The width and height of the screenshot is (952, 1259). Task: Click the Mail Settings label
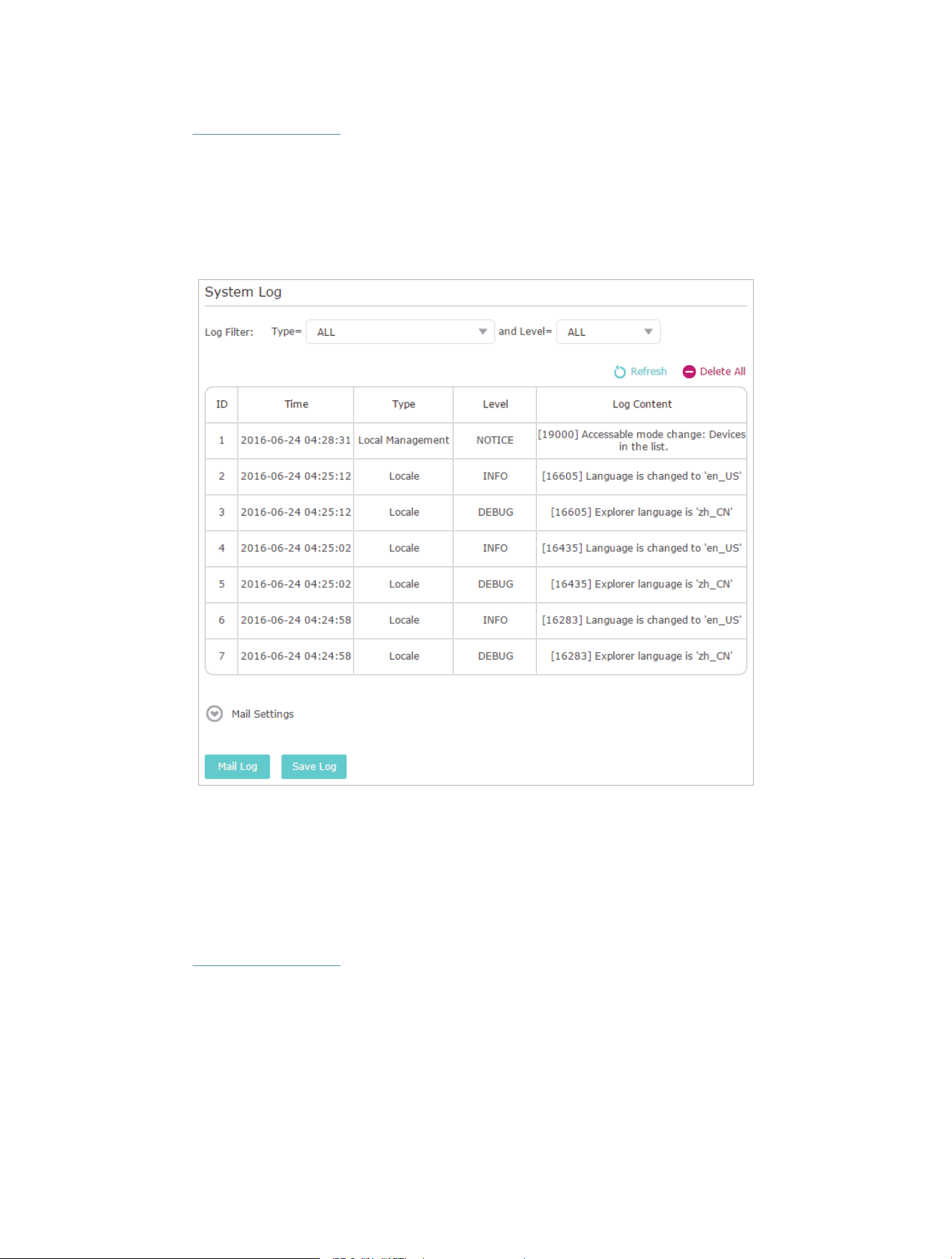click(263, 714)
